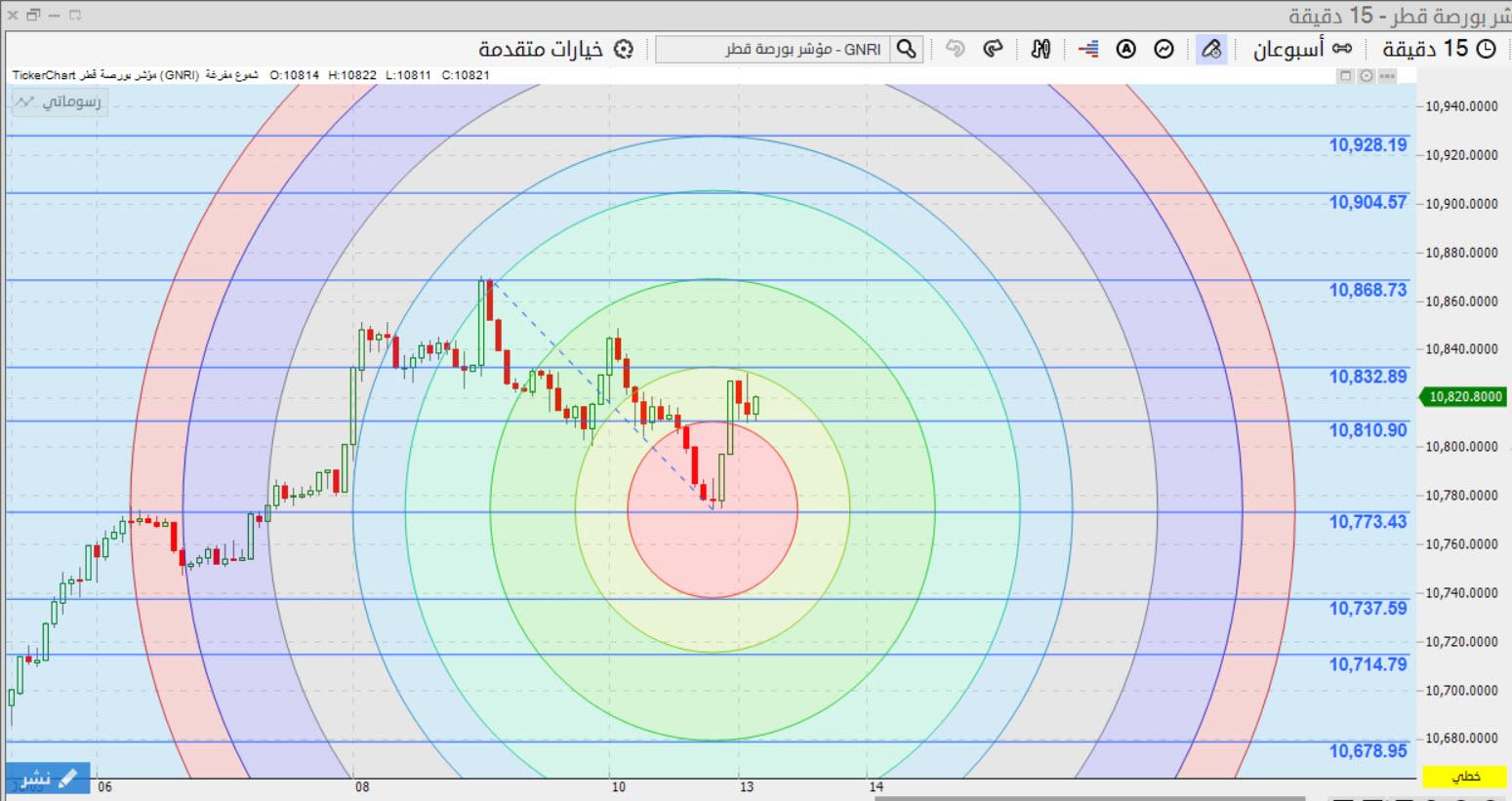
Task: Click the 10,940.0000 price axis label
Action: click(x=1461, y=106)
